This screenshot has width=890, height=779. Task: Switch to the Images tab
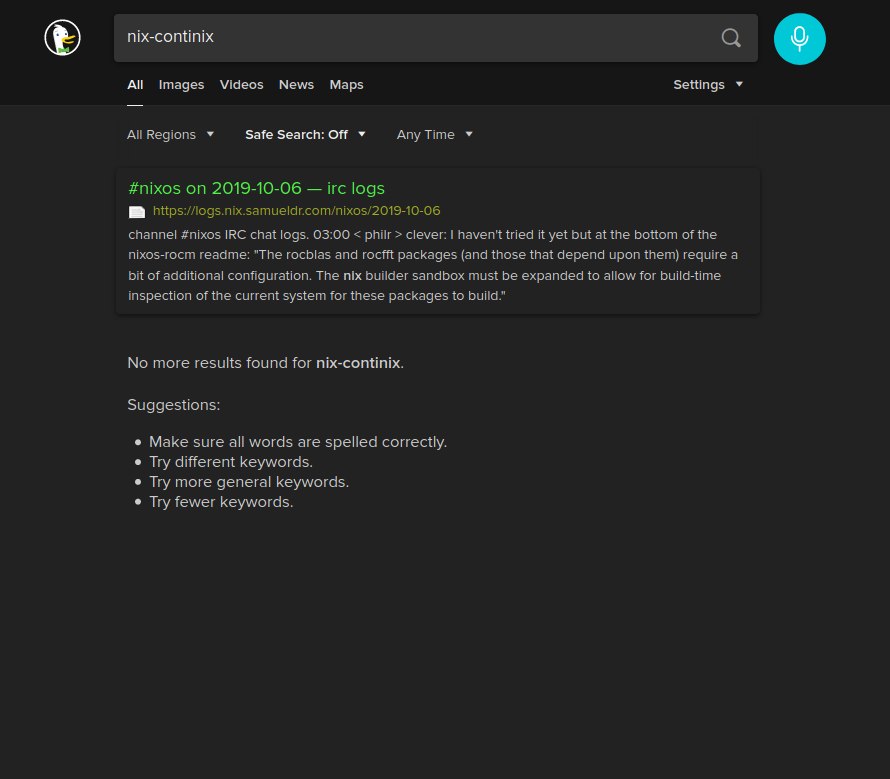(181, 85)
